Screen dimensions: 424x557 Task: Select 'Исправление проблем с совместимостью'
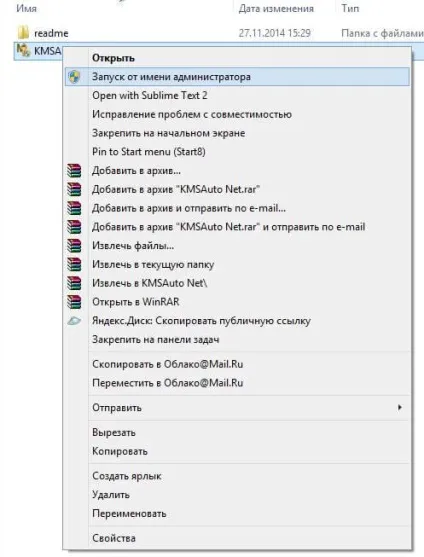[x=237, y=114]
